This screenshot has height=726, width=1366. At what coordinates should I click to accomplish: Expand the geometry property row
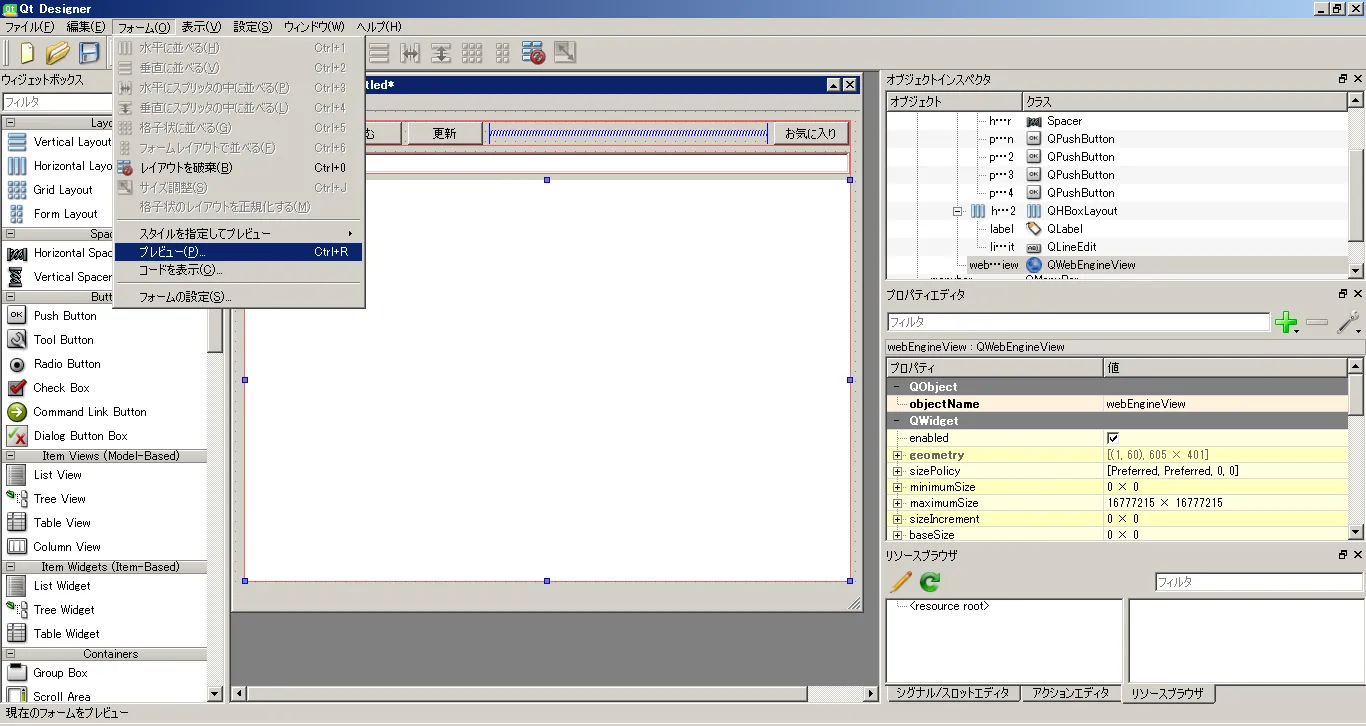coord(898,455)
